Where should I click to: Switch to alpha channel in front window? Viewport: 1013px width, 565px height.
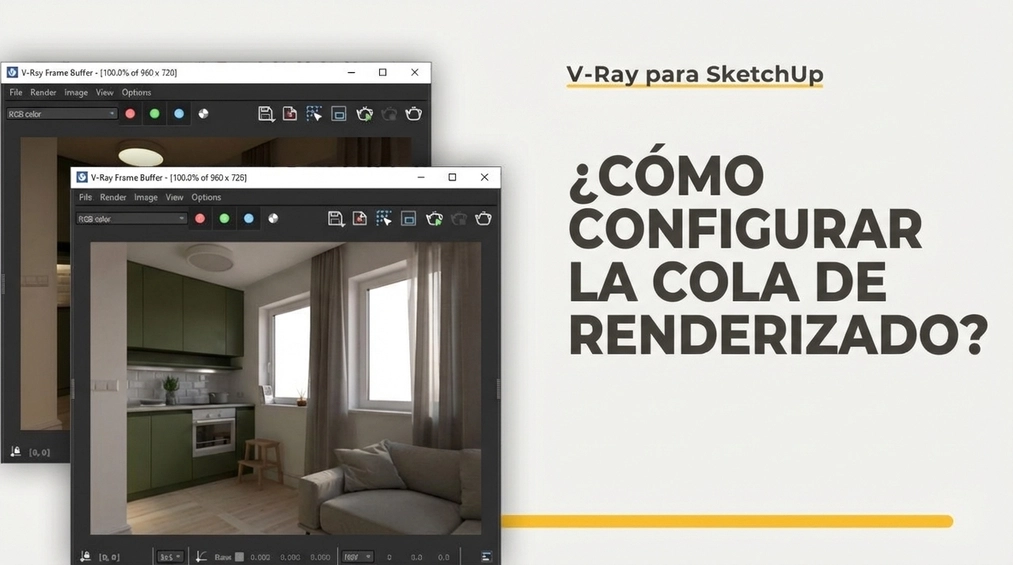(x=273, y=218)
